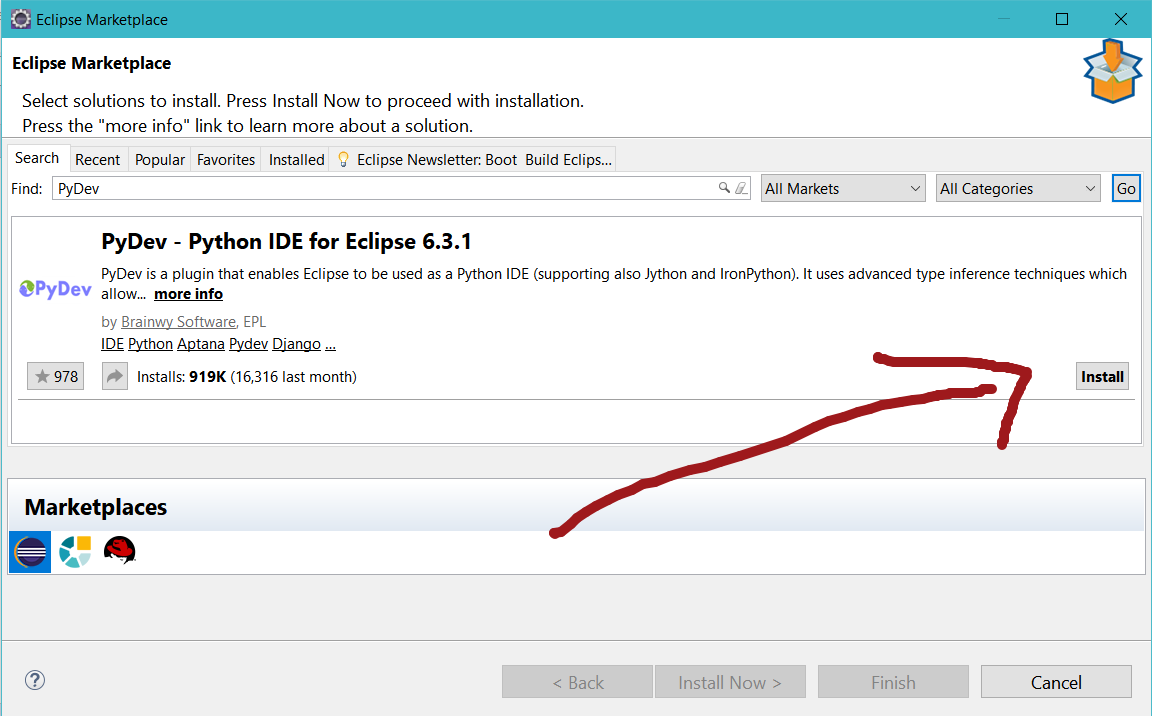This screenshot has height=716, width=1152.
Task: Expand the All Markets dropdown
Action: tap(843, 188)
